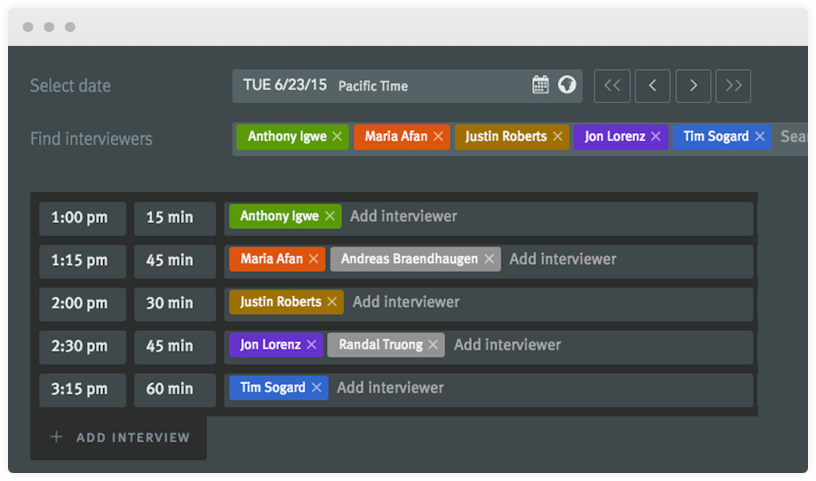Remove Tim Sogard from 3:15 pm interview
Viewport: 816px width, 481px height.
pos(317,388)
